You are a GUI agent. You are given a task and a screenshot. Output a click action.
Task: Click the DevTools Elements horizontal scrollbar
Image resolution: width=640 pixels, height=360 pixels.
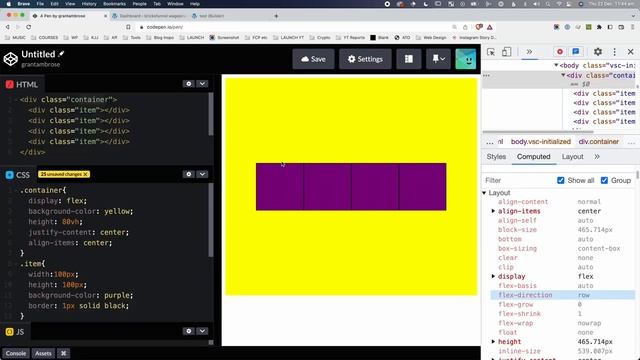tap(538, 132)
